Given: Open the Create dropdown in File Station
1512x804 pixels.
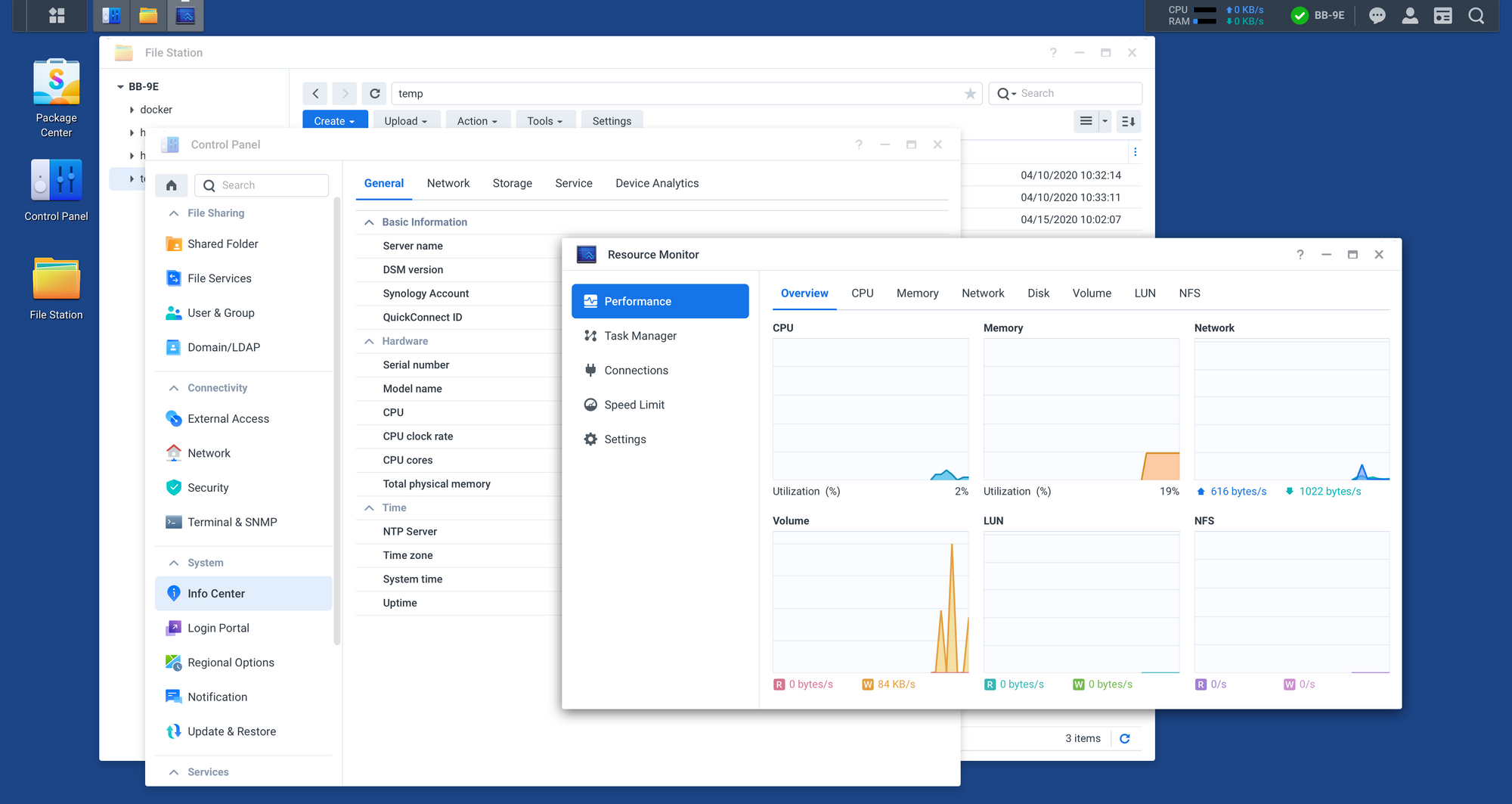Looking at the screenshot, I should [335, 120].
